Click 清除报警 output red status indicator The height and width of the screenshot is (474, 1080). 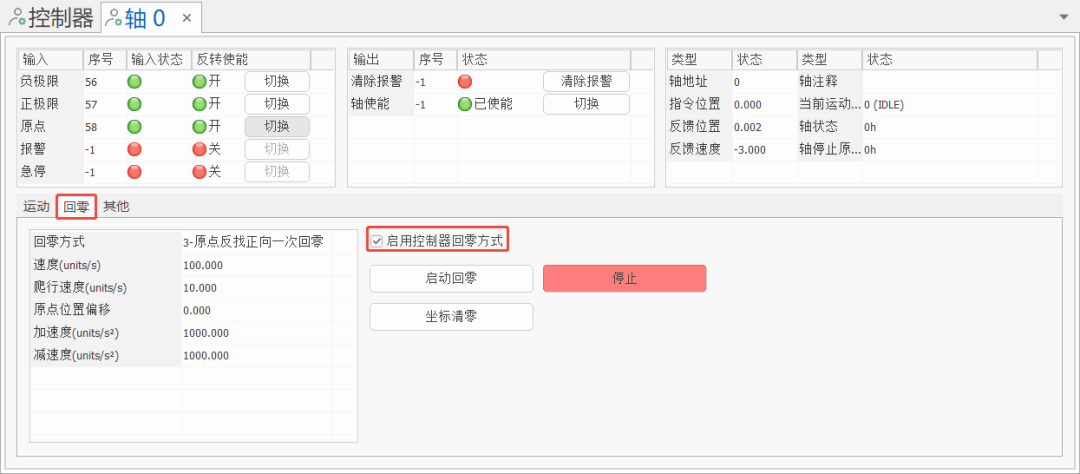[x=465, y=82]
